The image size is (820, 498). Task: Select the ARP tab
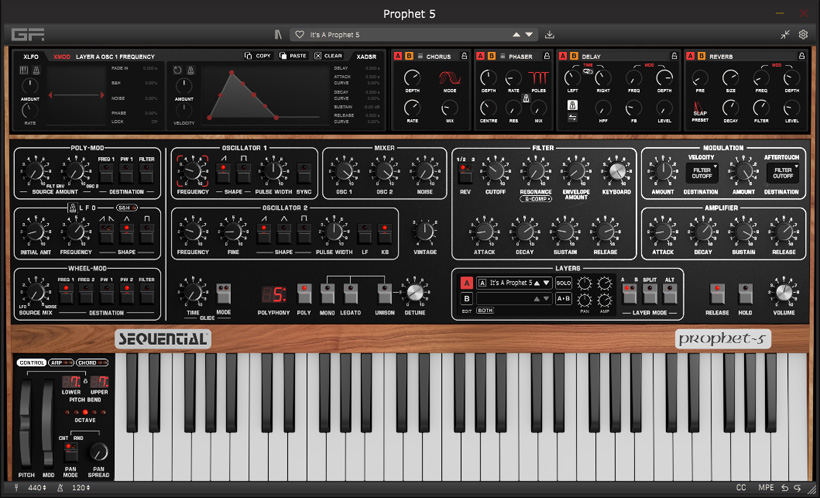coord(61,363)
